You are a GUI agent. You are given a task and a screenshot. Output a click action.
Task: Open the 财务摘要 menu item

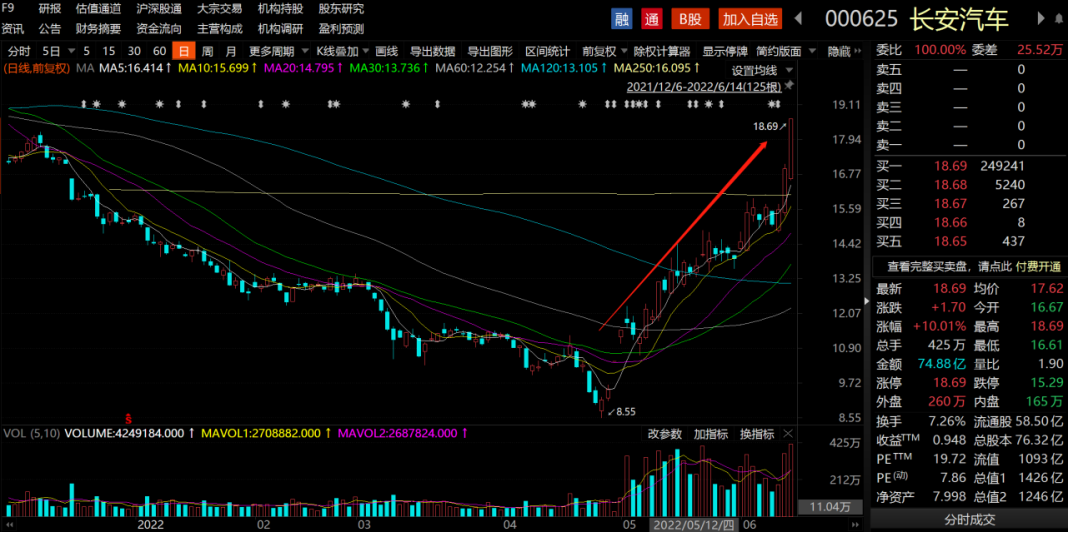point(98,29)
